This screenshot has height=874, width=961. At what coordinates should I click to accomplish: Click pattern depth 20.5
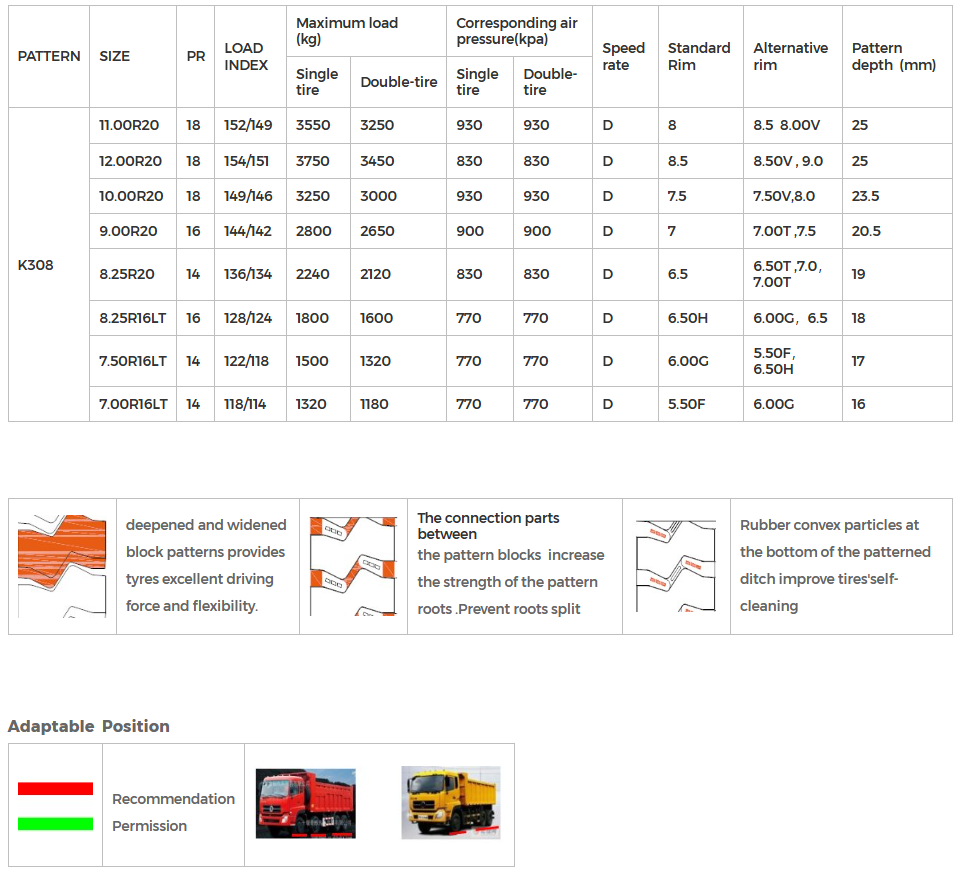pyautogui.click(x=866, y=231)
